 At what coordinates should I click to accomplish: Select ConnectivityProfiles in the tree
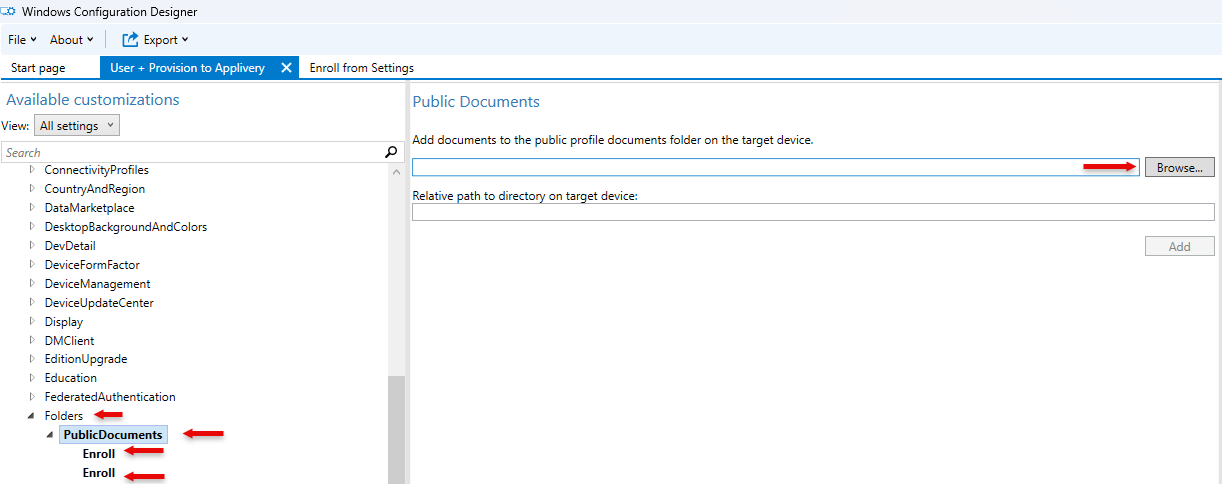pyautogui.click(x=96, y=170)
